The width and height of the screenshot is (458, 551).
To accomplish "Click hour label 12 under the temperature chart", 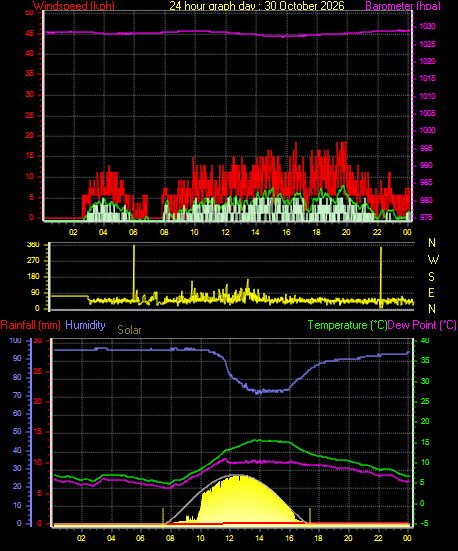I will coord(230,538).
